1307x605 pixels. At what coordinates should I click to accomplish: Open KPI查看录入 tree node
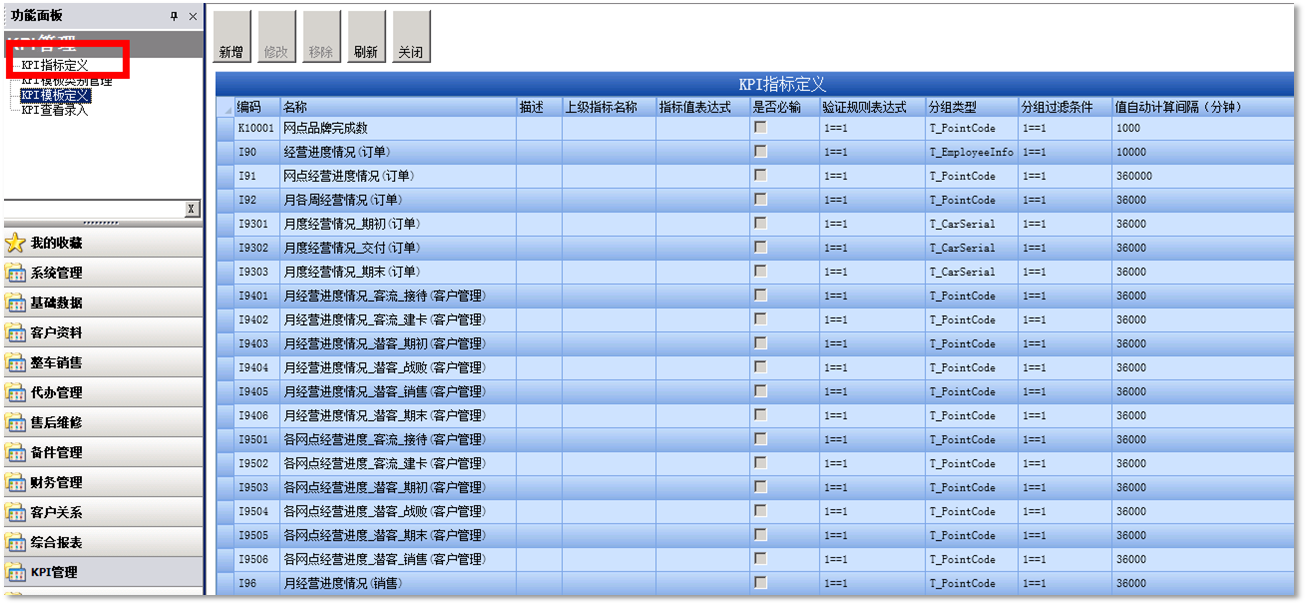point(55,110)
